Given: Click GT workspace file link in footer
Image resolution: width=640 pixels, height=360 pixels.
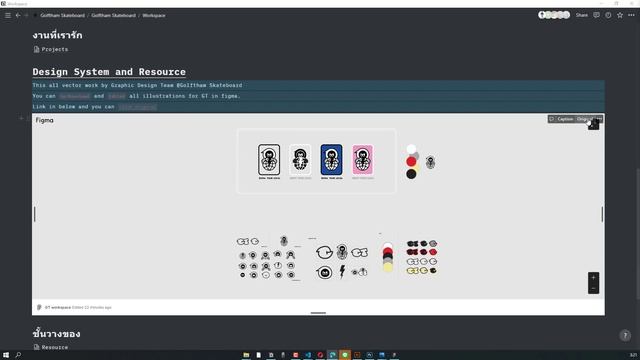Looking at the screenshot, I should coord(58,307).
